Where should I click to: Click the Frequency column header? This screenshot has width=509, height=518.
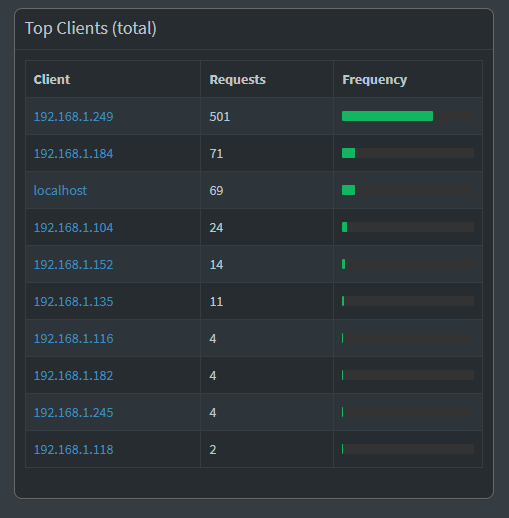(375, 79)
